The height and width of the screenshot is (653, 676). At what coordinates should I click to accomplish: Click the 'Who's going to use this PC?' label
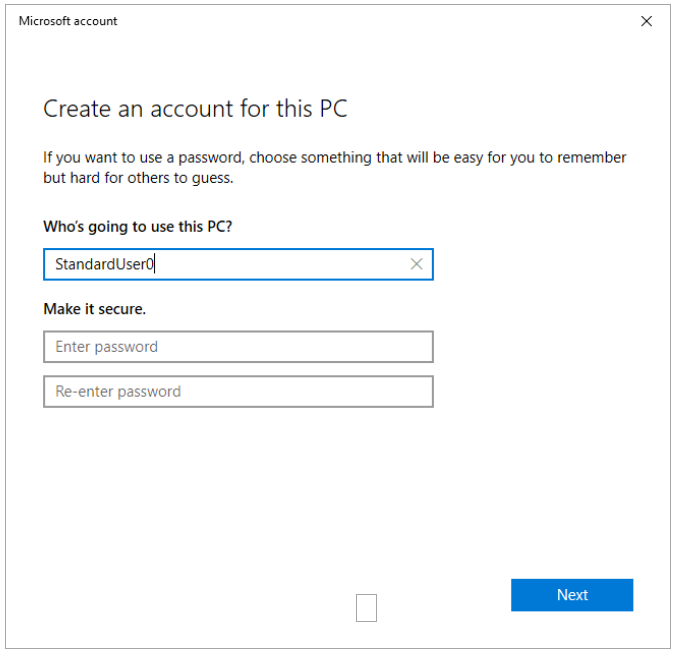[x=138, y=227]
